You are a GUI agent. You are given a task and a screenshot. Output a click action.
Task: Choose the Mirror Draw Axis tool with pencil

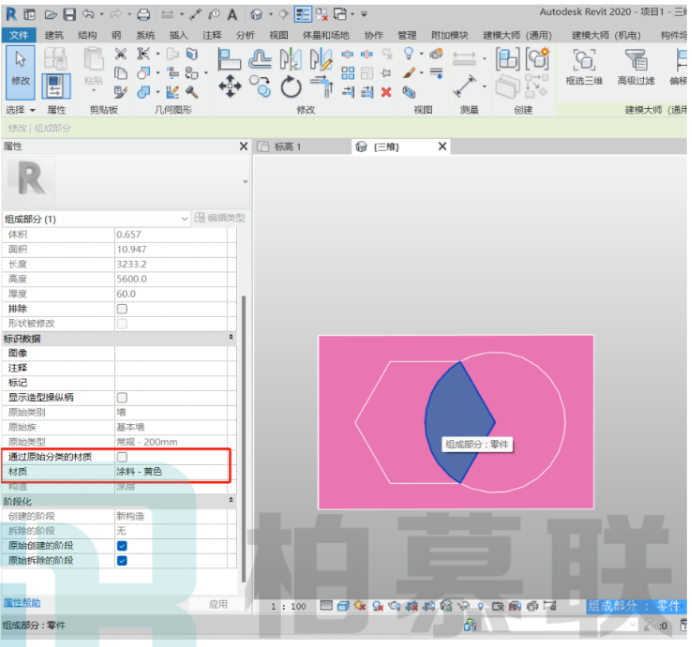(321, 60)
